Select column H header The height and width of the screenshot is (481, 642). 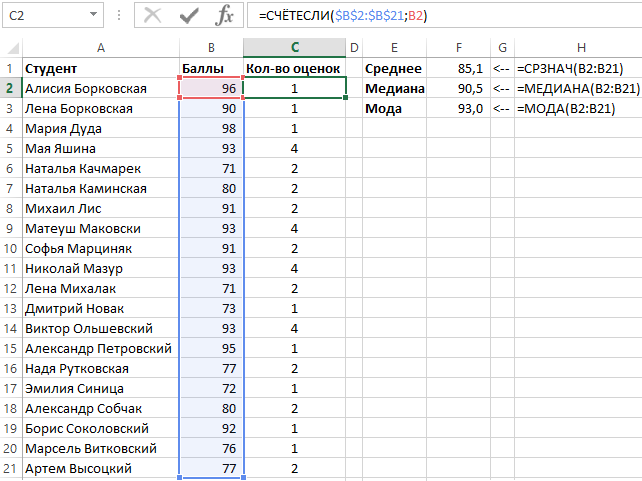(x=578, y=48)
